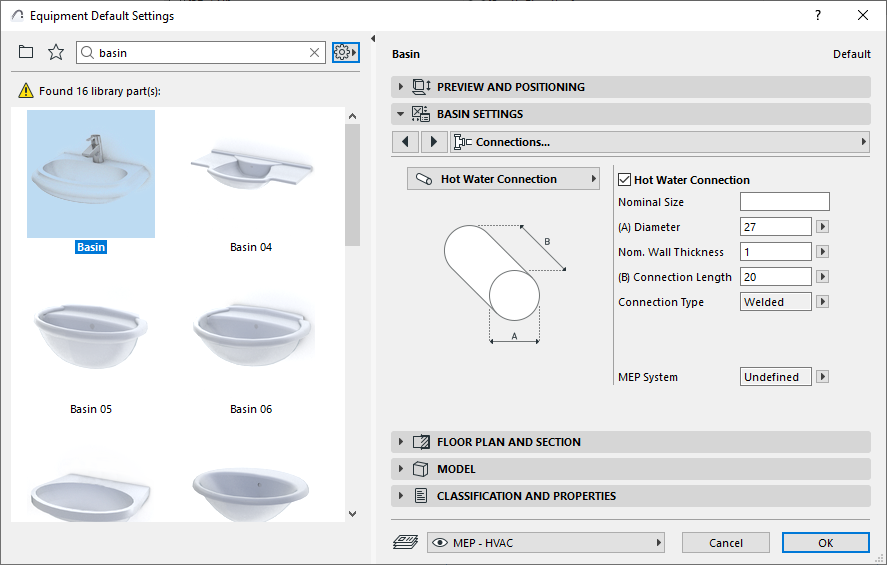The width and height of the screenshot is (887, 565).
Task: Go to previous settings page arrow
Action: 405,142
